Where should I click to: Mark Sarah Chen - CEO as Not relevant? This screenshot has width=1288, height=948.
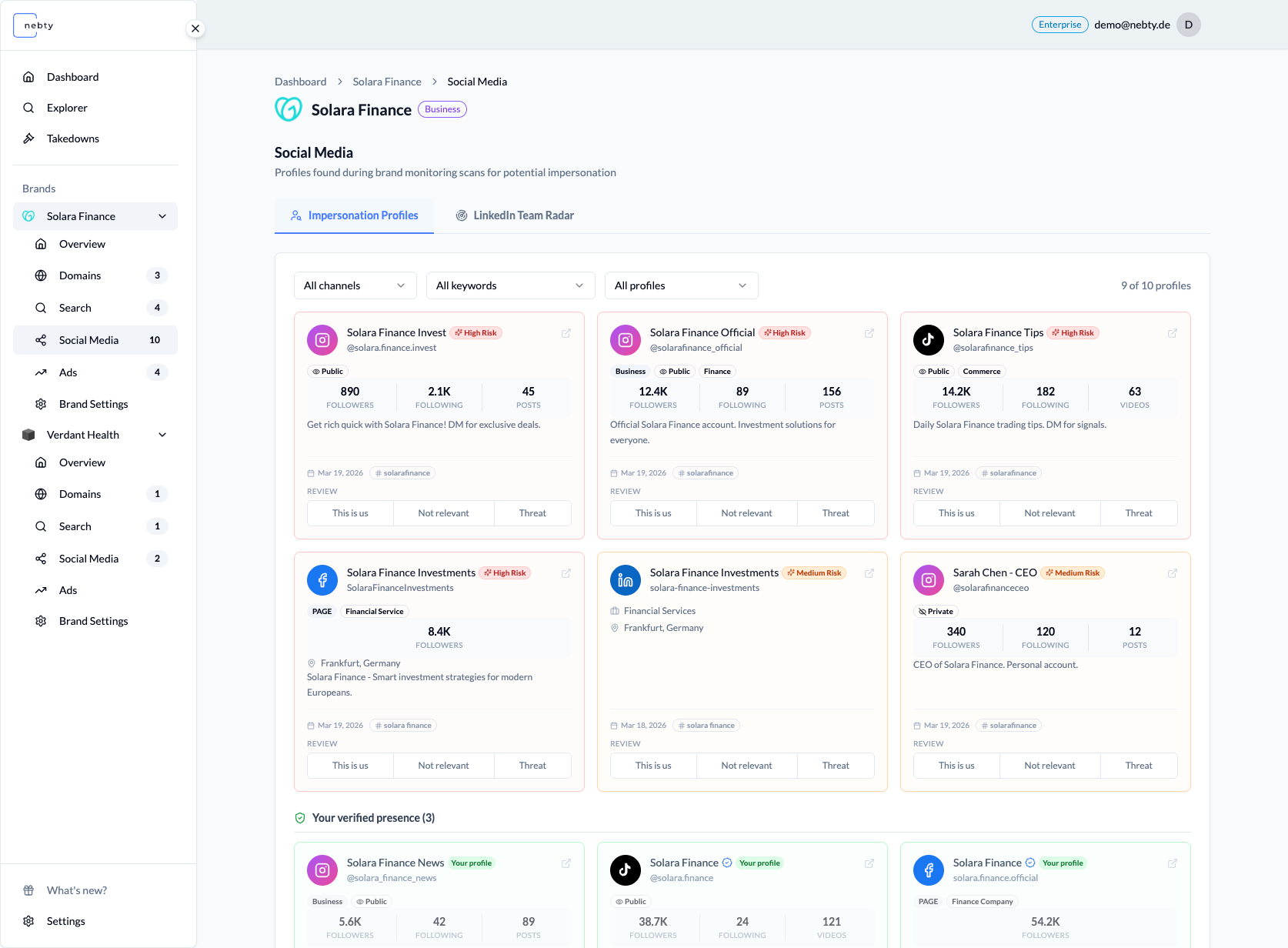click(1049, 766)
